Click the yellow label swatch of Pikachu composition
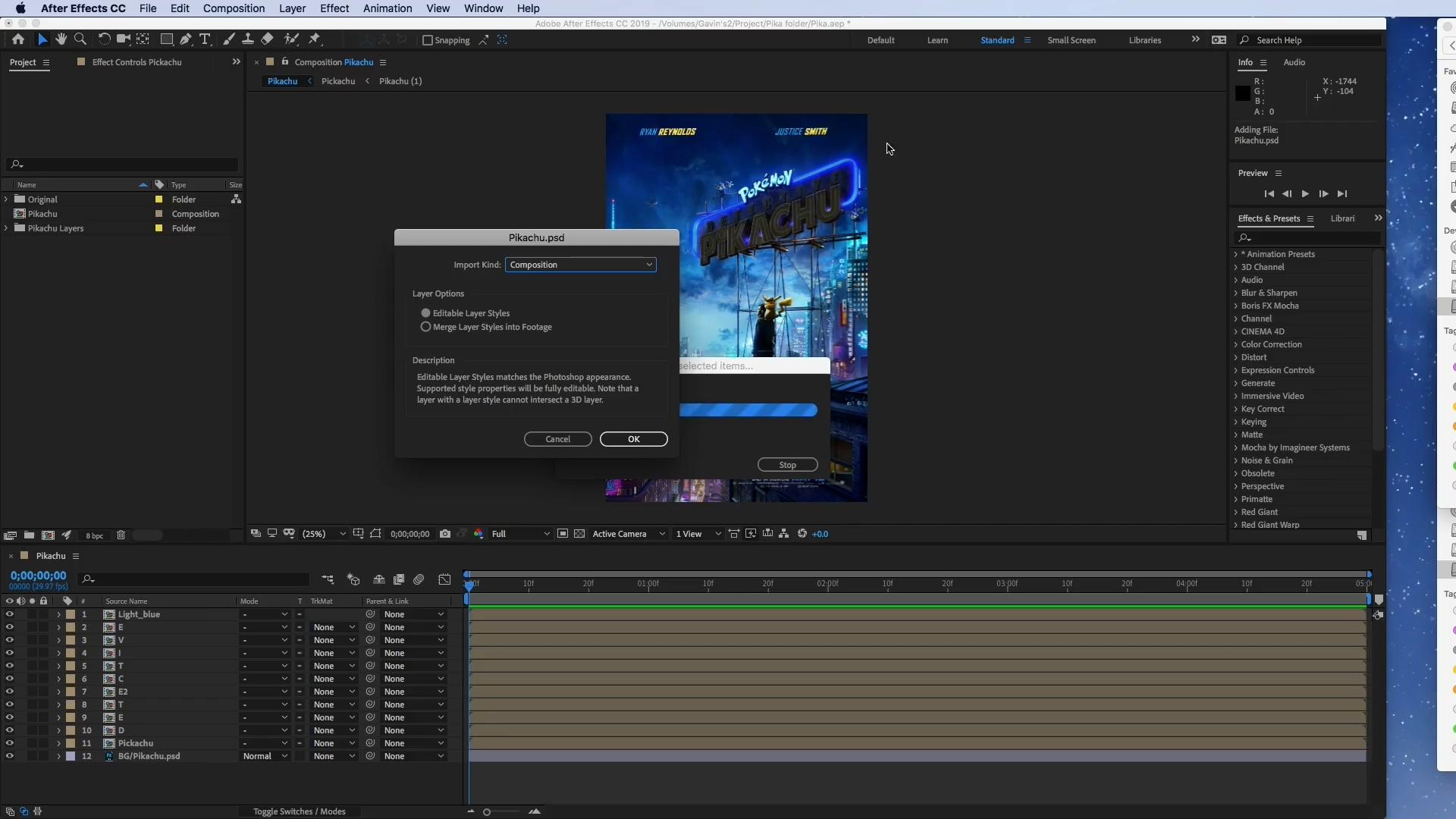 point(158,214)
